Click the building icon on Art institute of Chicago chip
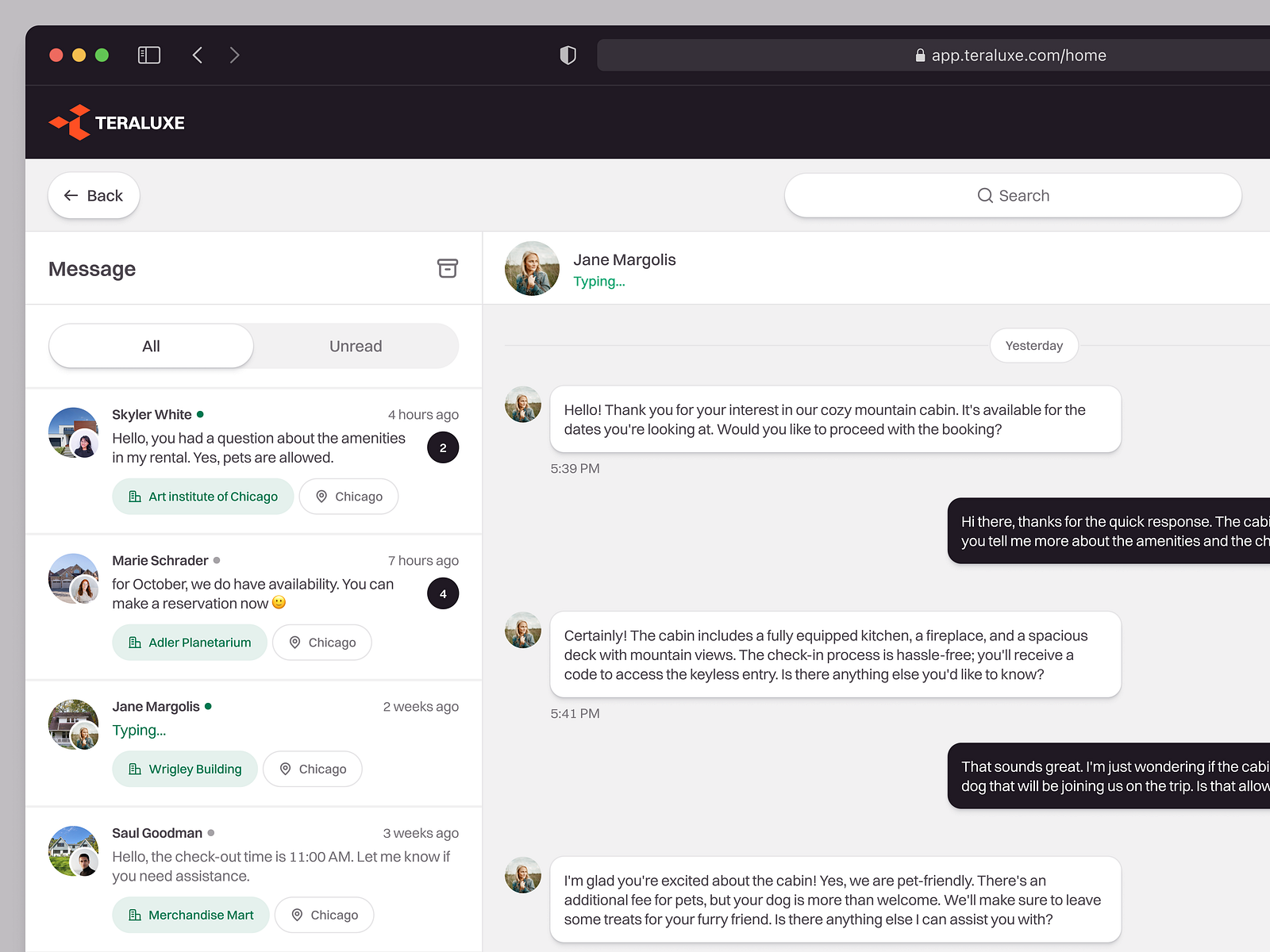Screen dimensions: 1270x952 133,496
